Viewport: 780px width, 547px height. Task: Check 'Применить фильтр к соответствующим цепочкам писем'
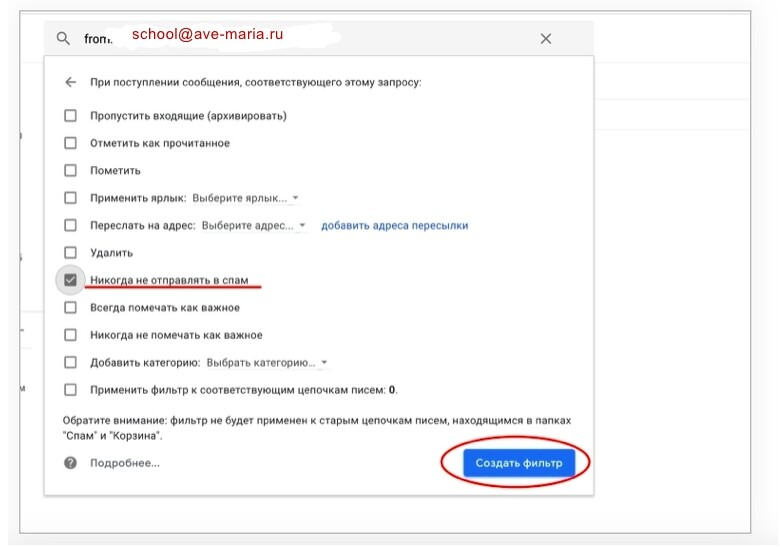point(71,390)
